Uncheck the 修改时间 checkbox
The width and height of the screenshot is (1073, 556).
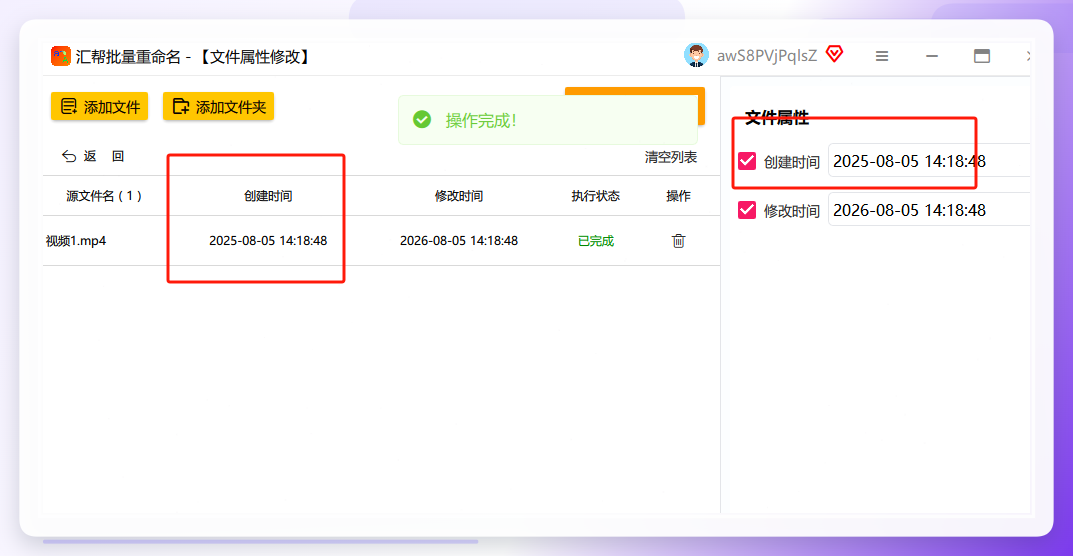(747, 210)
